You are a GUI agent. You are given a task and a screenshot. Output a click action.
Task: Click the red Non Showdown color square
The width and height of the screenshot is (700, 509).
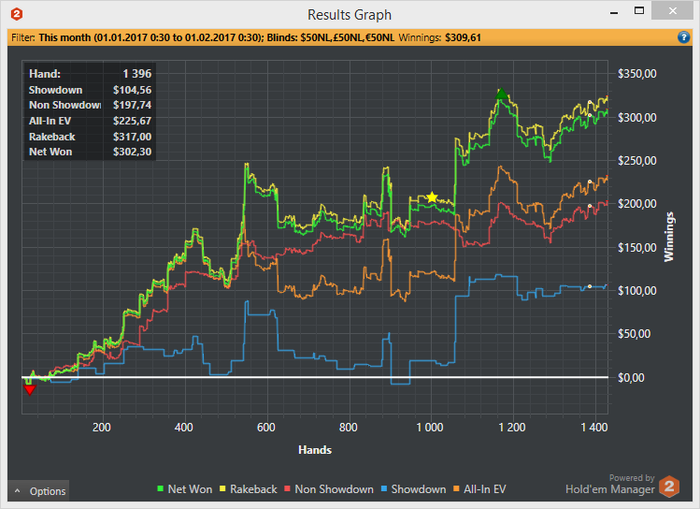pos(288,489)
